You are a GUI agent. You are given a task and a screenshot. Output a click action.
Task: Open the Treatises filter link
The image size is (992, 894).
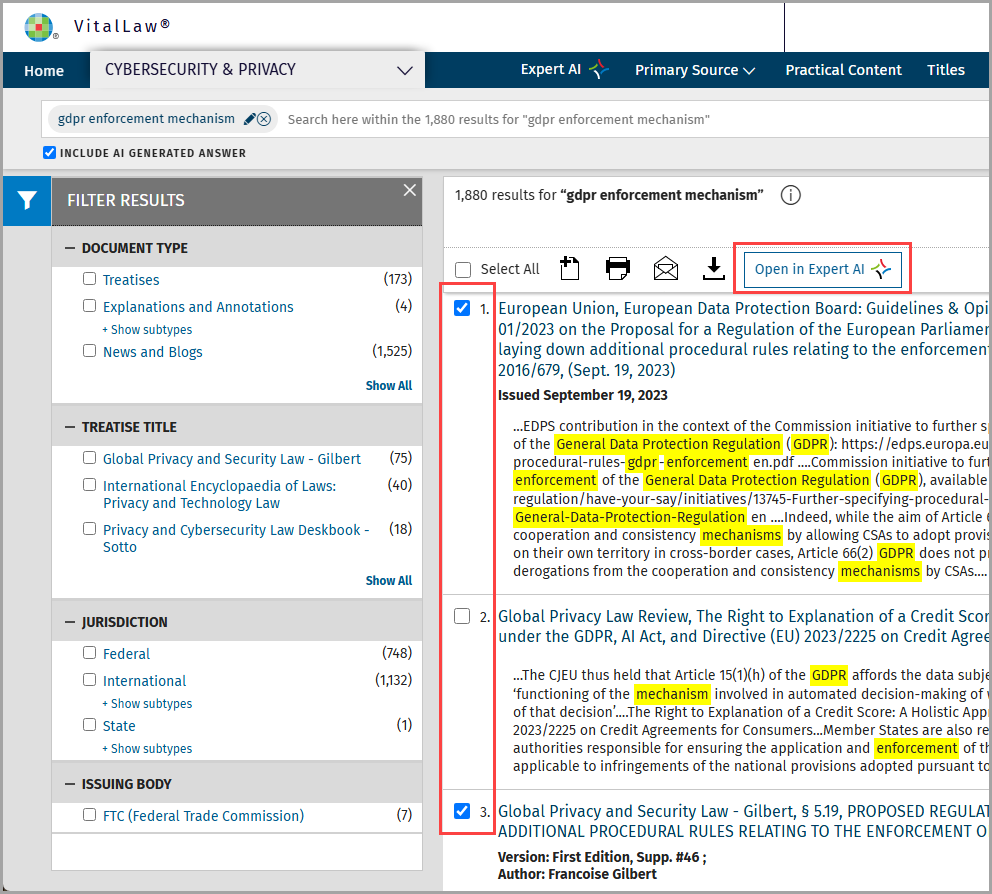131,280
